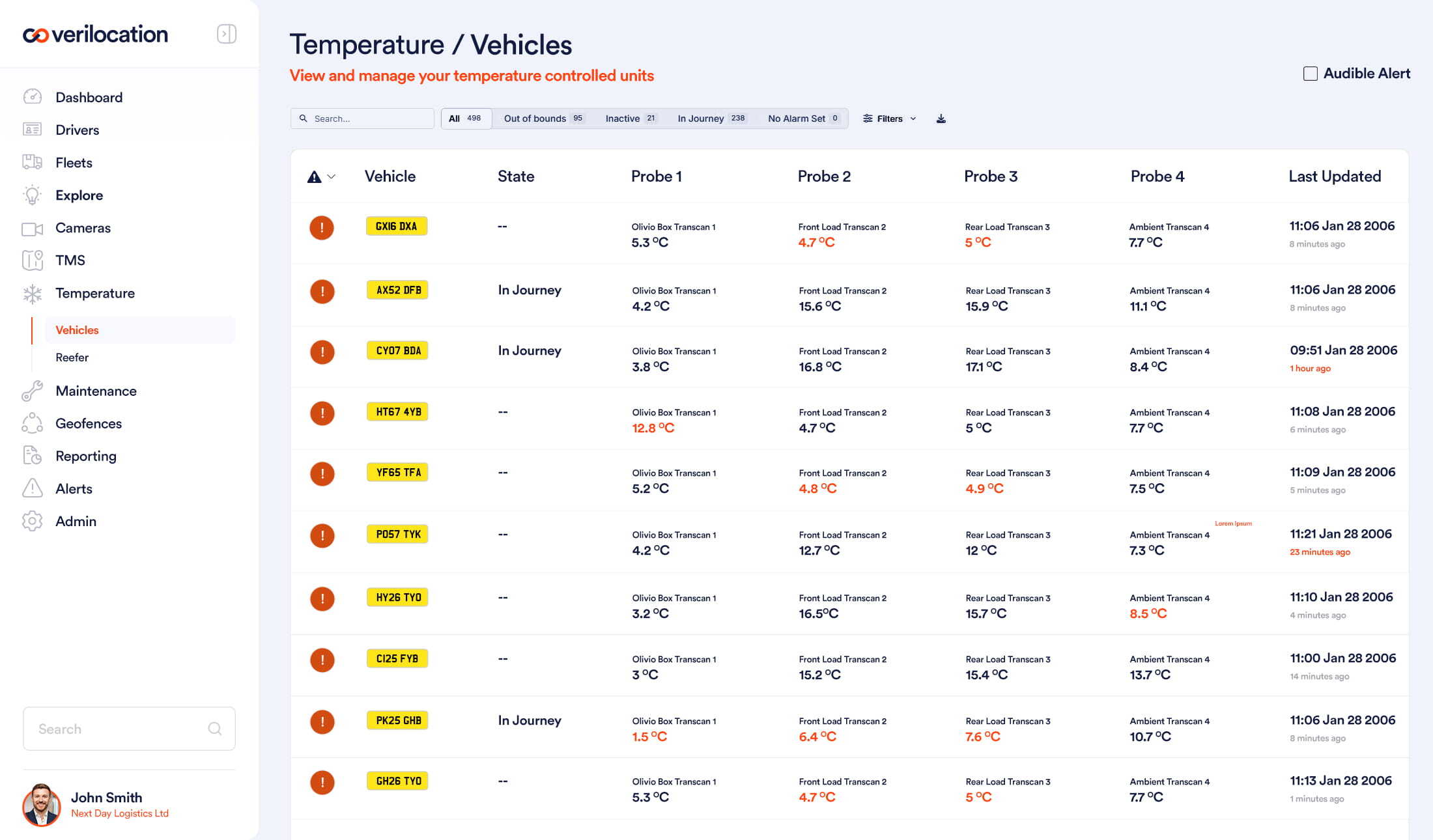
Task: Click the AX52 DFB vehicle plate
Action: [398, 290]
